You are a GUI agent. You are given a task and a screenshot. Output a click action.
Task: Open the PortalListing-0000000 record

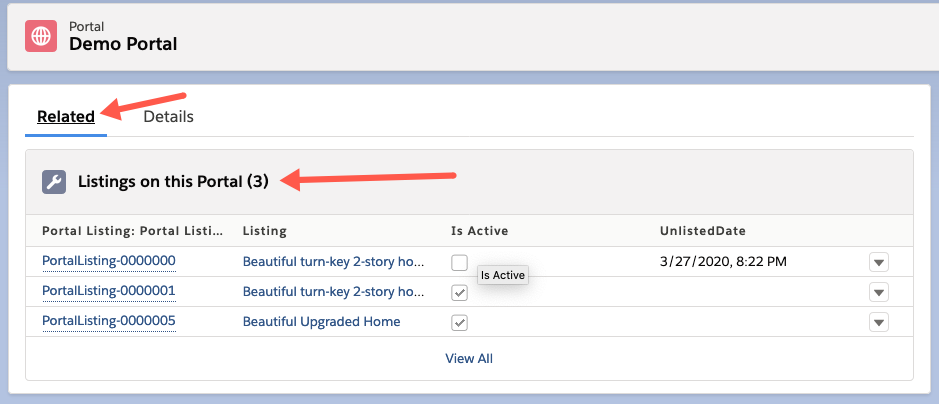[109, 261]
